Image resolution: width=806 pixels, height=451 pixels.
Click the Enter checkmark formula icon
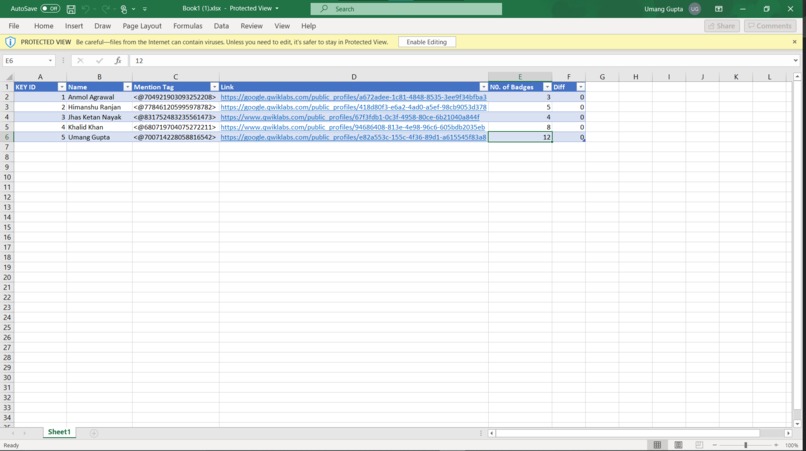click(99, 61)
